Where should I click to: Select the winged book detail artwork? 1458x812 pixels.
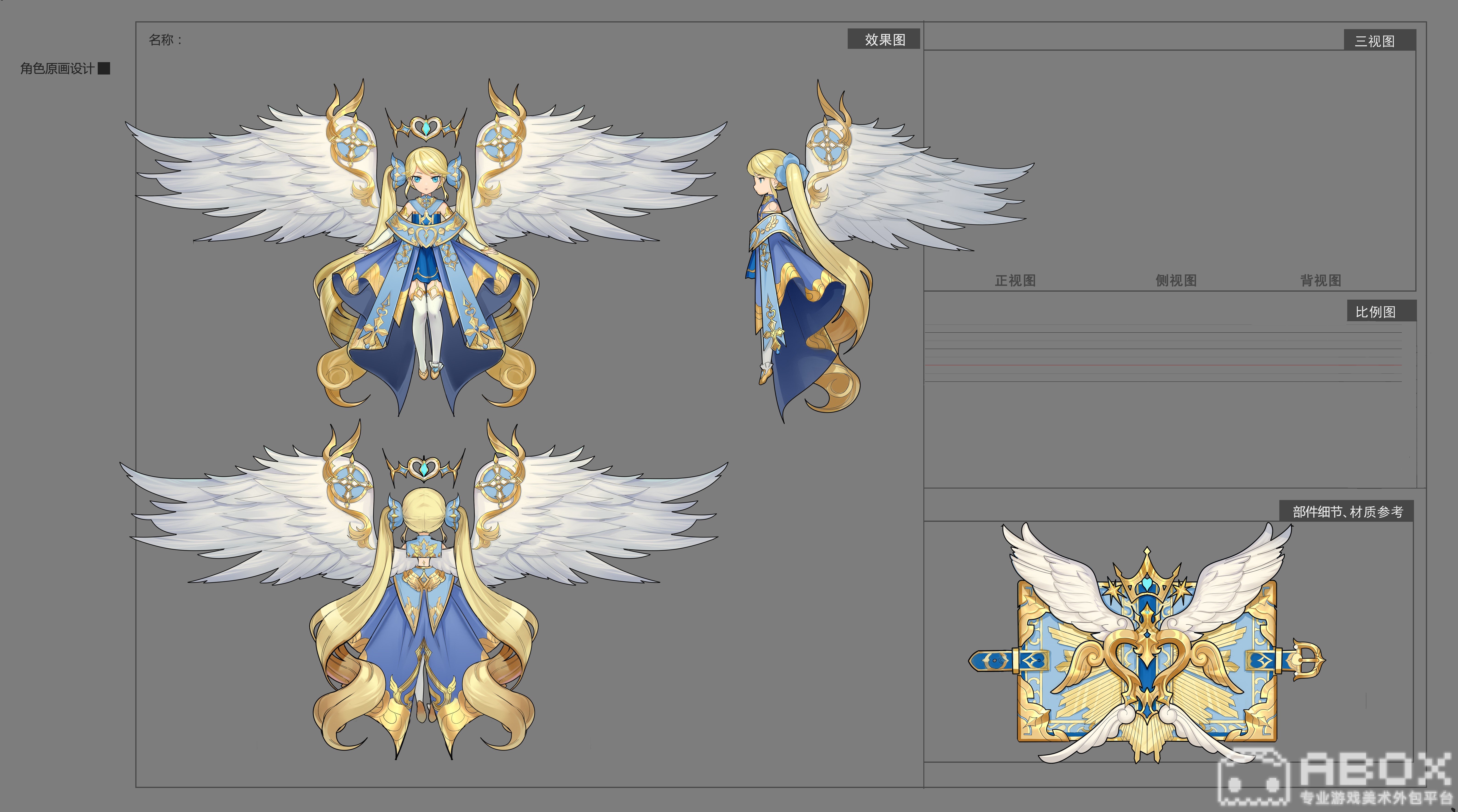(x=1147, y=642)
